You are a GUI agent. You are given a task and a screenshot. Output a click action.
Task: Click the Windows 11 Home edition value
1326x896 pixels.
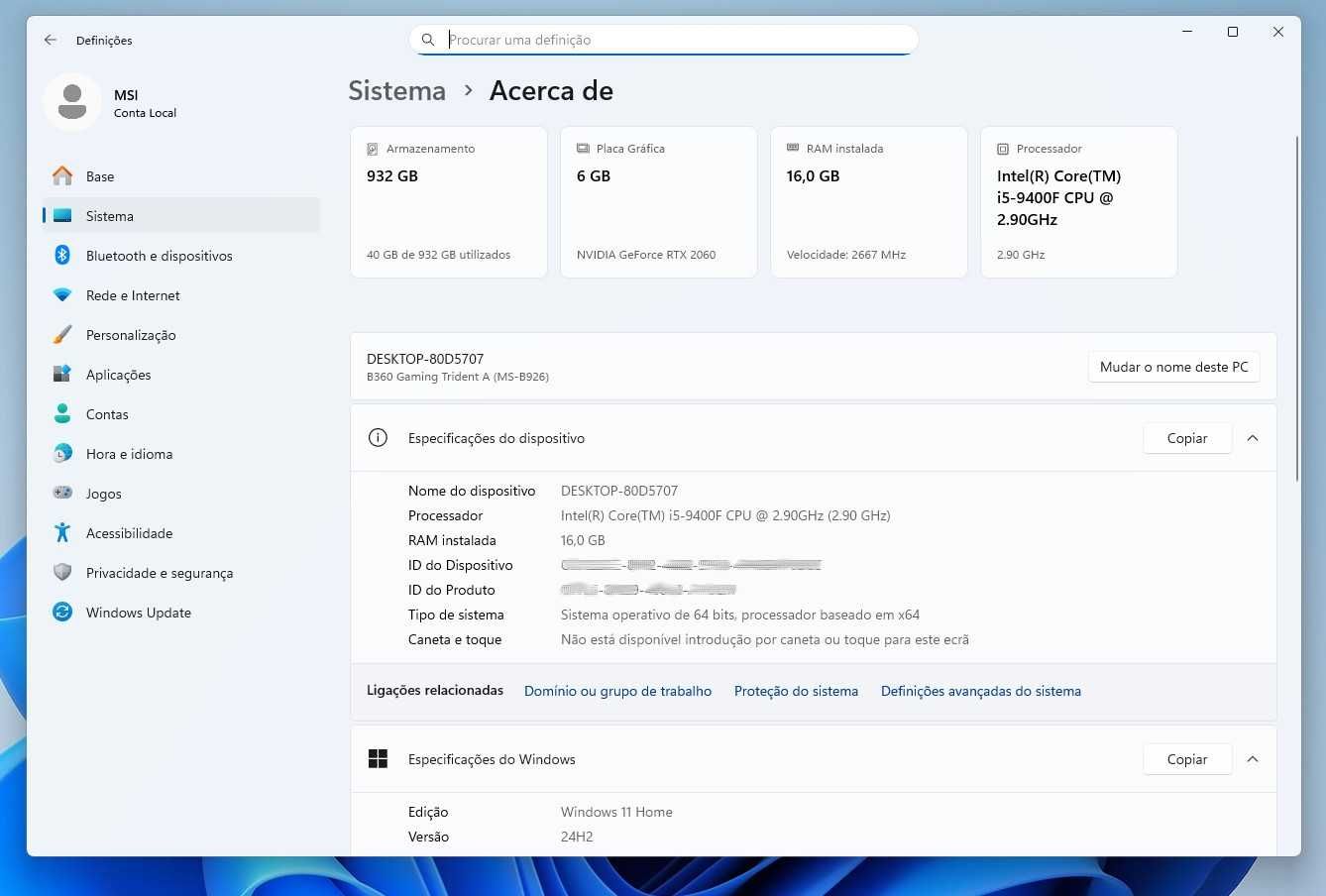tap(616, 812)
